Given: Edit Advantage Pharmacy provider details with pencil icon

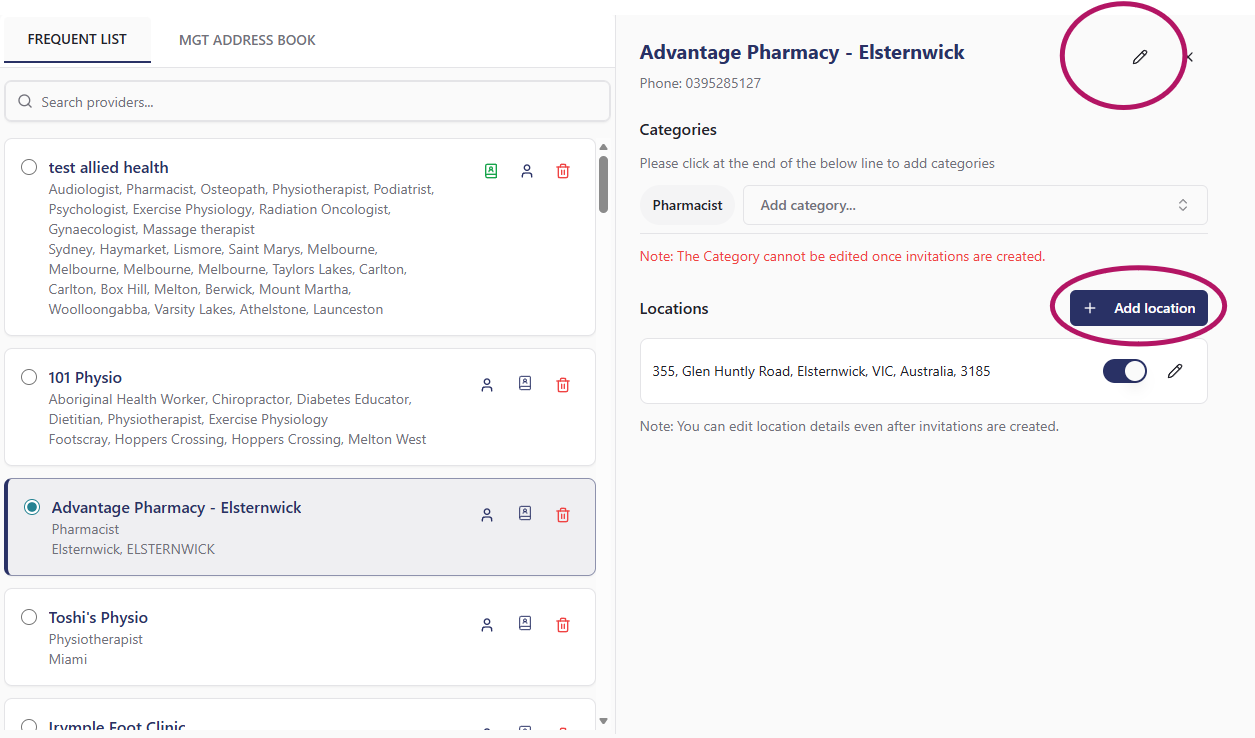Looking at the screenshot, I should coord(1139,58).
